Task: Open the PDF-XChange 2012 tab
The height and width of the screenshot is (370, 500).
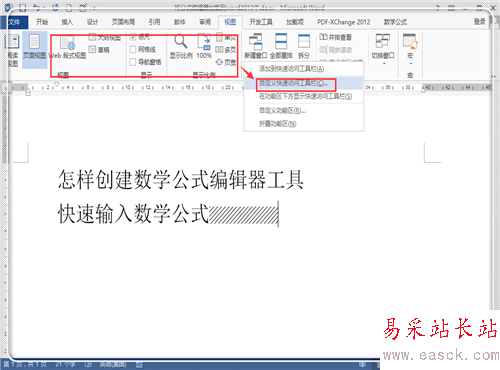Action: pos(343,22)
